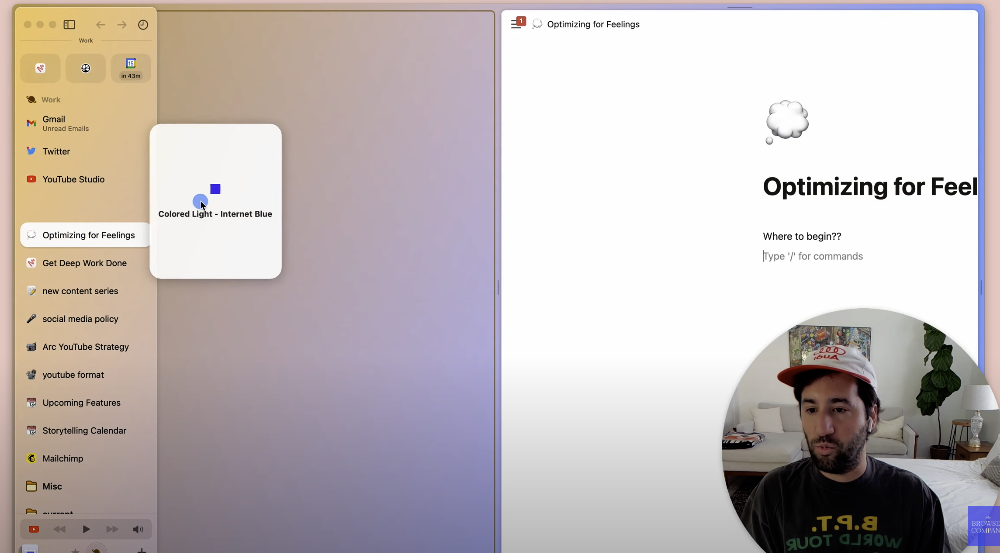This screenshot has width=1000, height=553.
Task: Open Notion sidebar menu with notification badge
Action: tap(517, 24)
